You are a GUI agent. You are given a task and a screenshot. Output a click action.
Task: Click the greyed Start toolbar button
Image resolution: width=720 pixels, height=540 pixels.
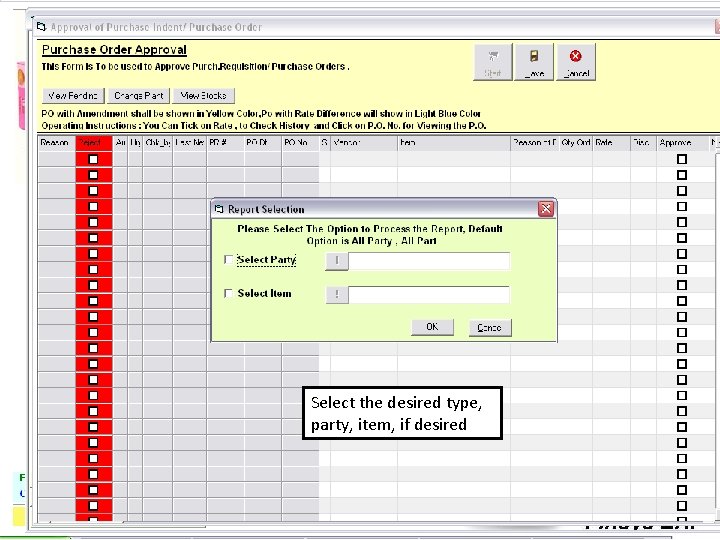click(493, 62)
